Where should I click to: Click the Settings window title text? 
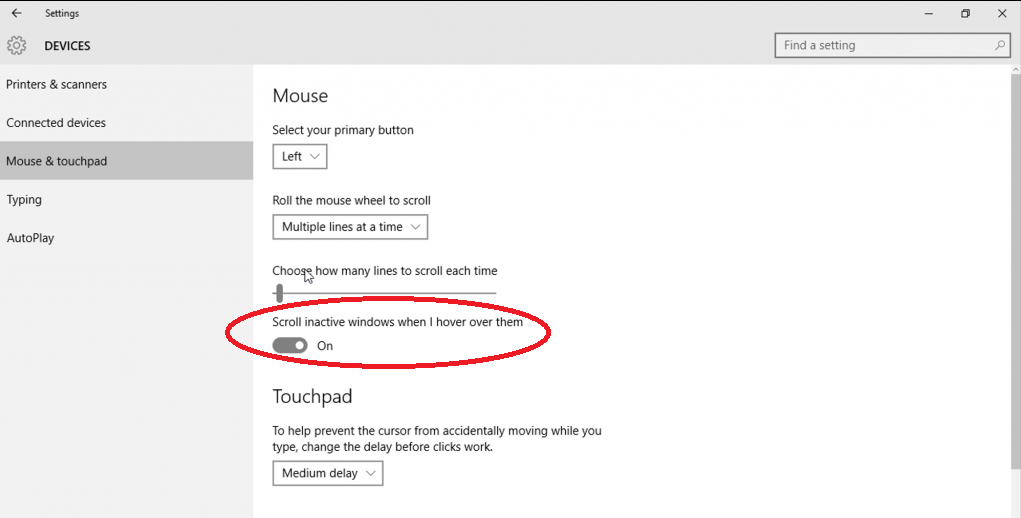pos(62,14)
